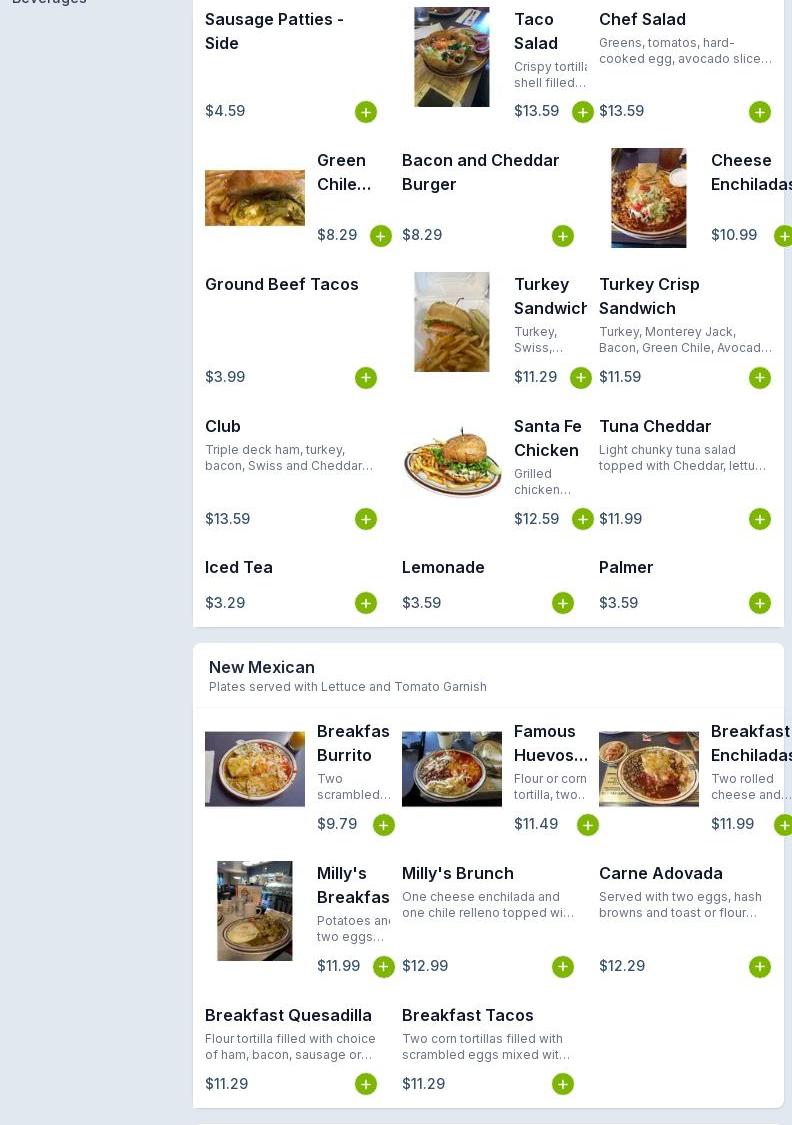Open Turkey Crisp Sandwich item details

point(649,296)
